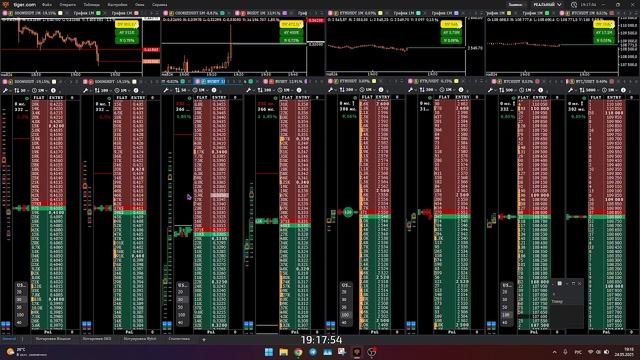The height and width of the screenshot is (360, 640).
Task: Expand price step 5000 dropdown in BTC/USDT book
Action: [589, 90]
